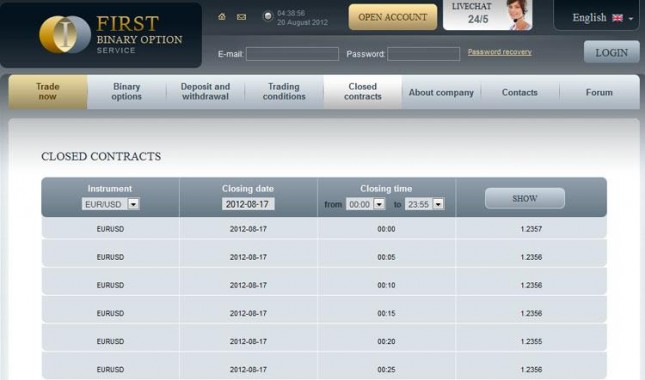645x380 pixels.
Task: Open the envelope mail icon
Action: coord(241,17)
